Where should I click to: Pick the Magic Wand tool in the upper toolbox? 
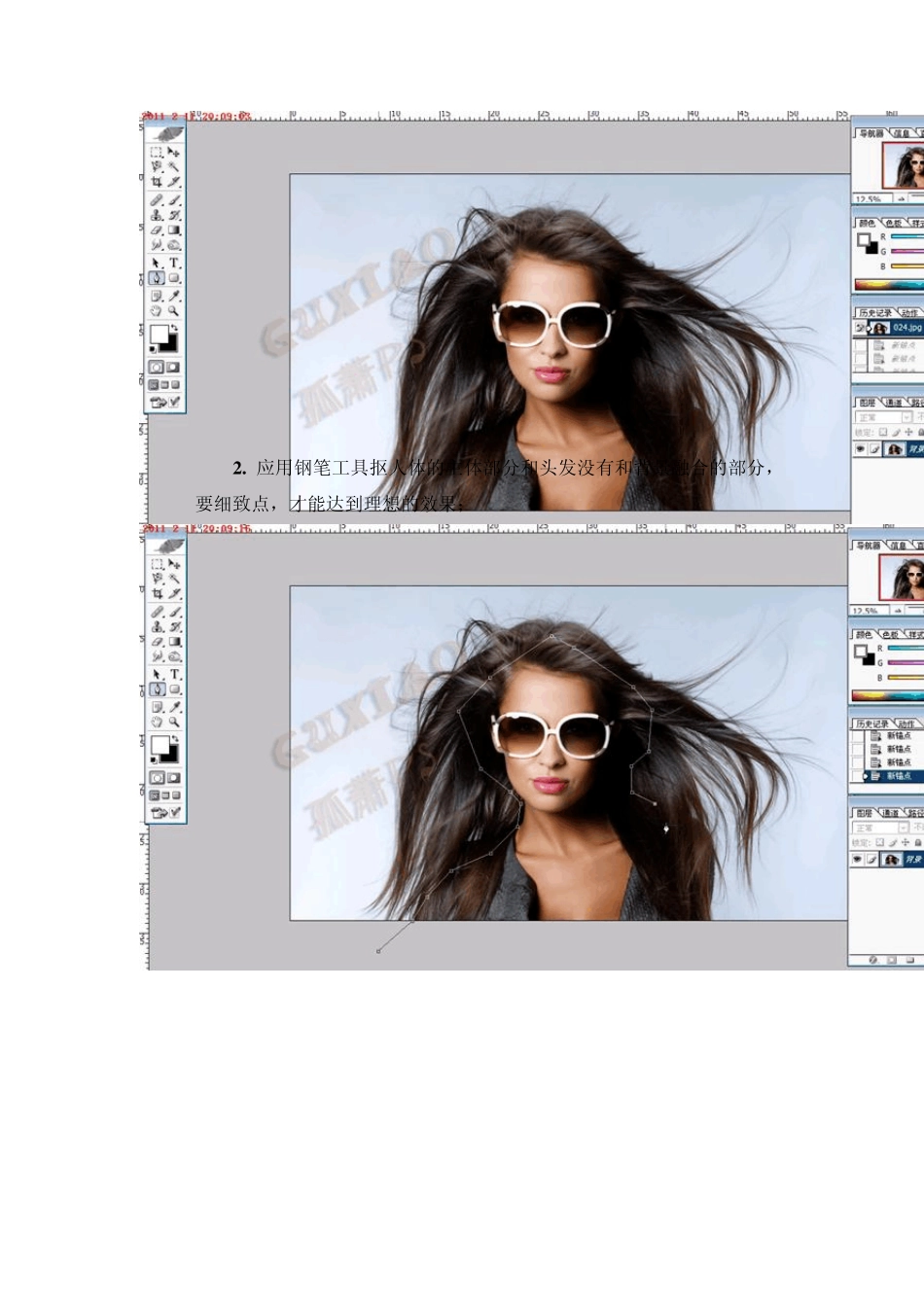click(174, 166)
